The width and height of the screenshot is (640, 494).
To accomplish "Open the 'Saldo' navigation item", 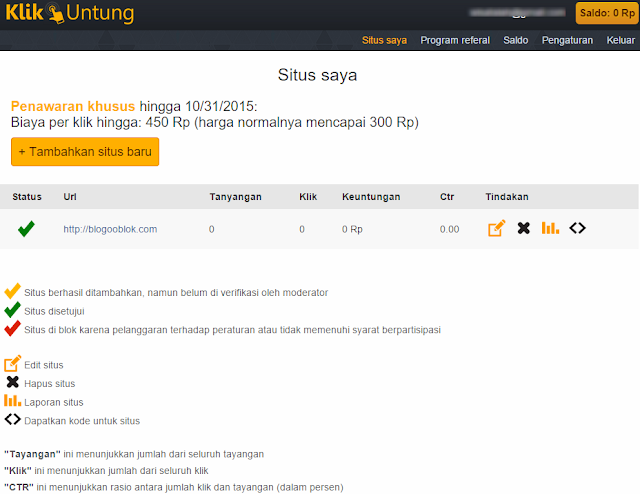I will tap(516, 40).
